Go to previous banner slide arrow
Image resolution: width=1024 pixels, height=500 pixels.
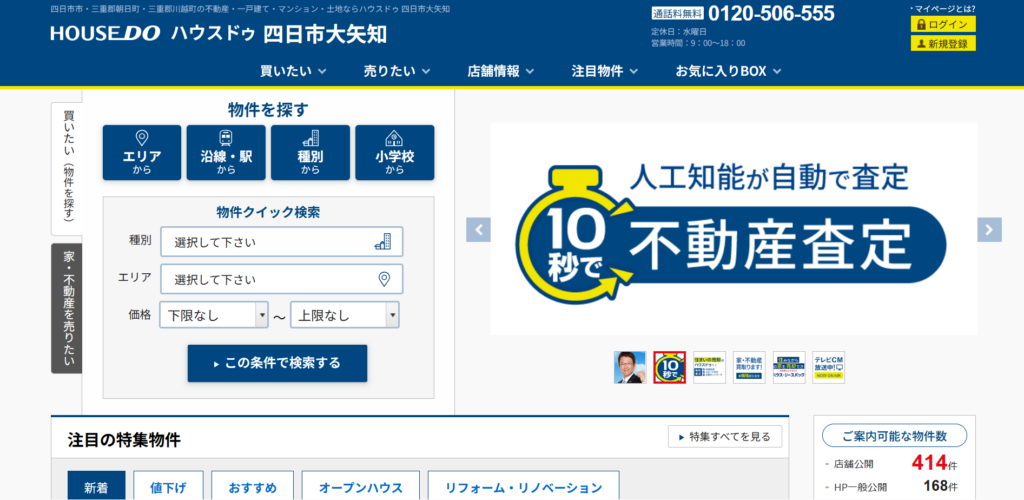(x=478, y=230)
